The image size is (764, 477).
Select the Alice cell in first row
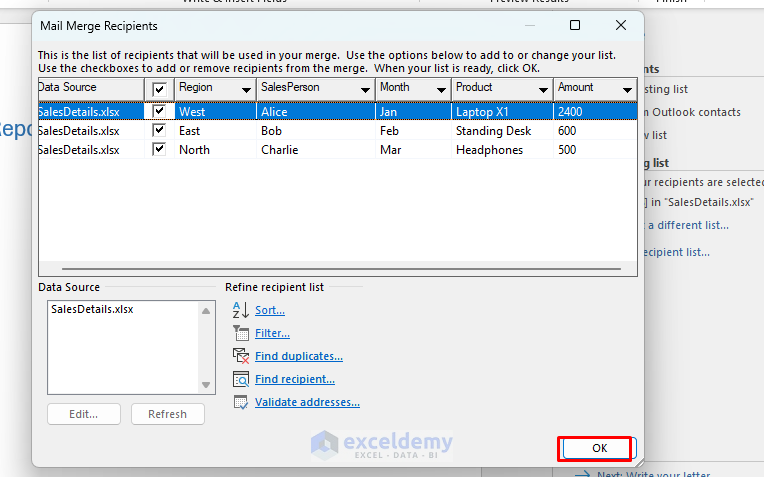click(x=315, y=112)
